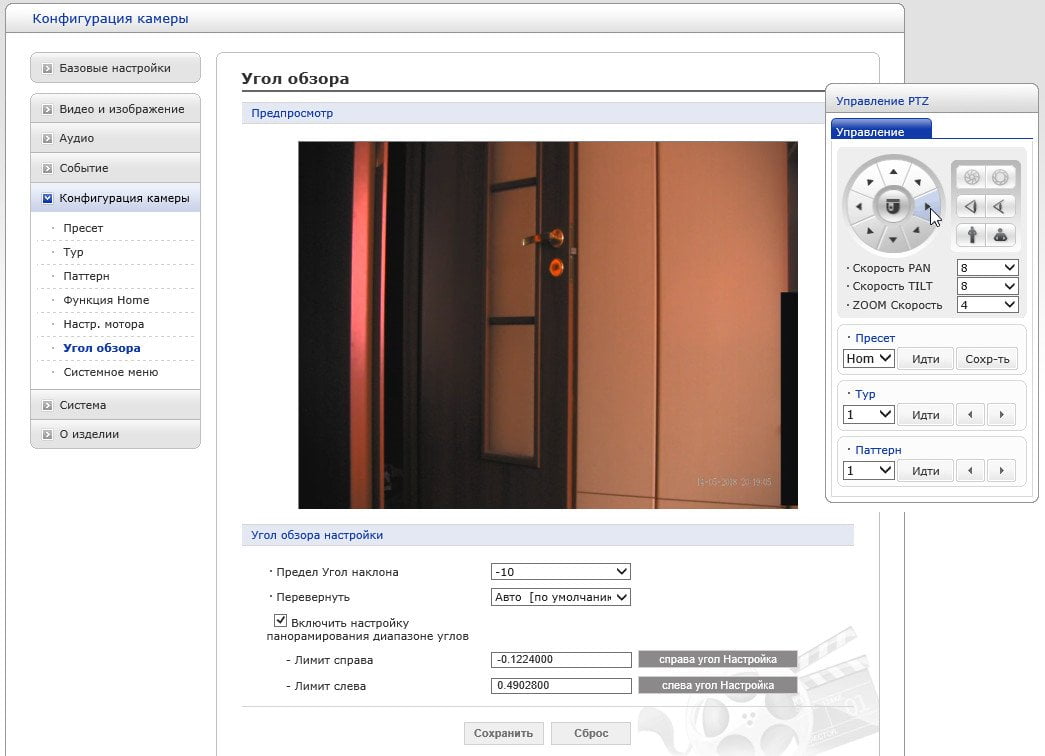Select the Системное меню sidebar item
Screen dimensions: 1045x756
click(x=111, y=372)
